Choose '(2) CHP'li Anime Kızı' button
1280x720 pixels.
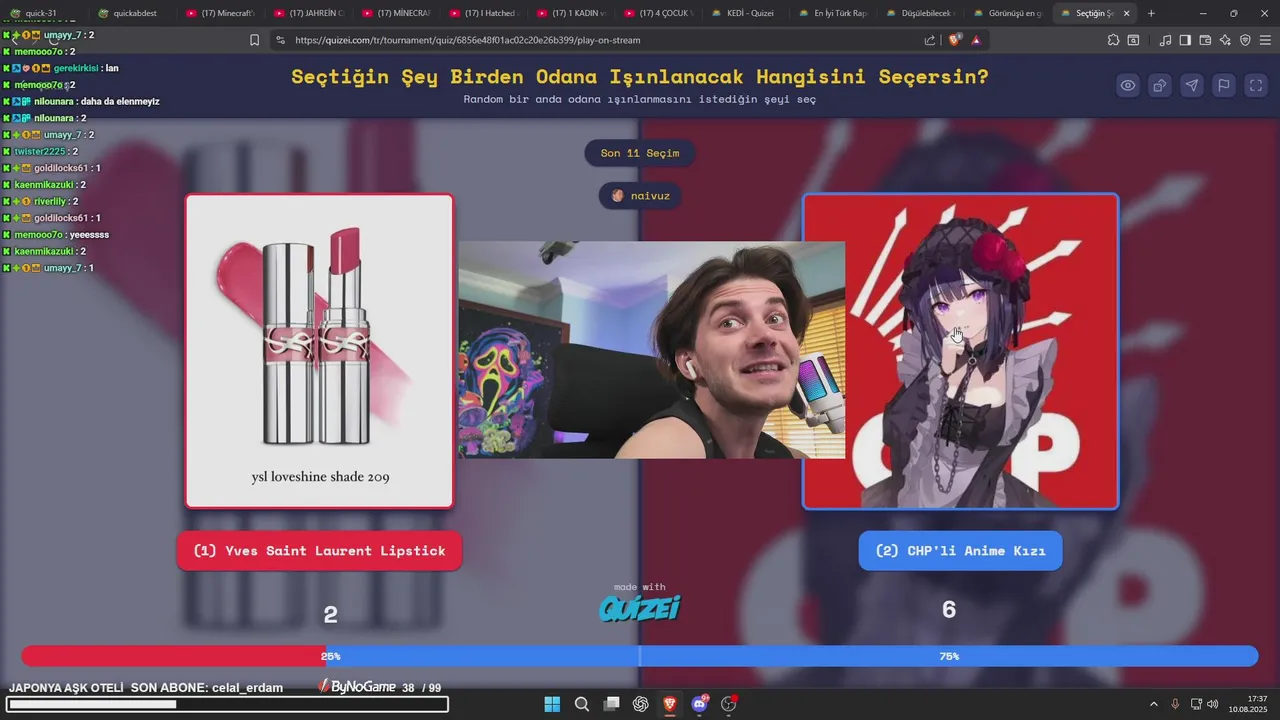[x=960, y=551]
